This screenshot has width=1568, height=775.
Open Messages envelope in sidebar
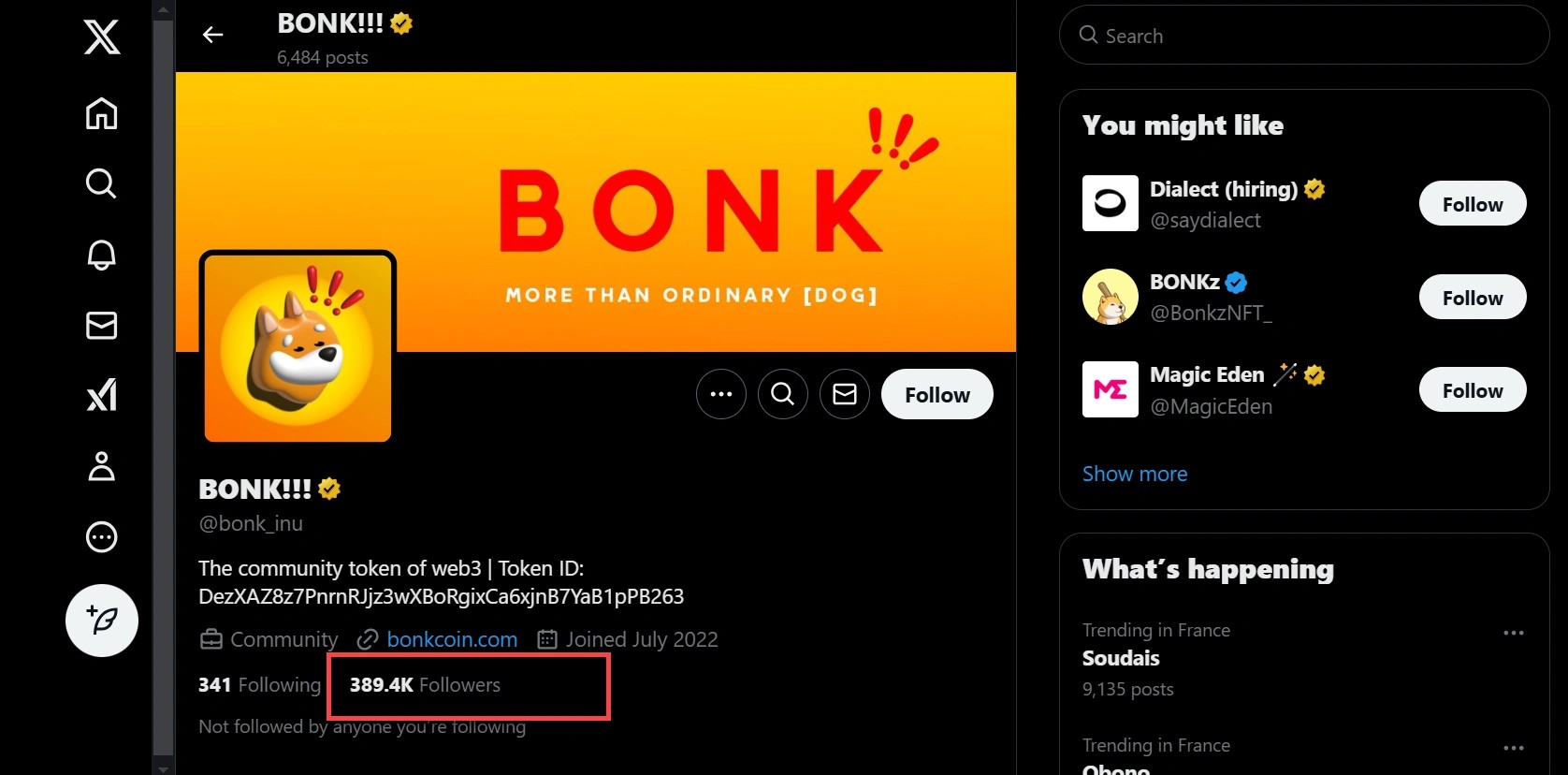coord(102,326)
